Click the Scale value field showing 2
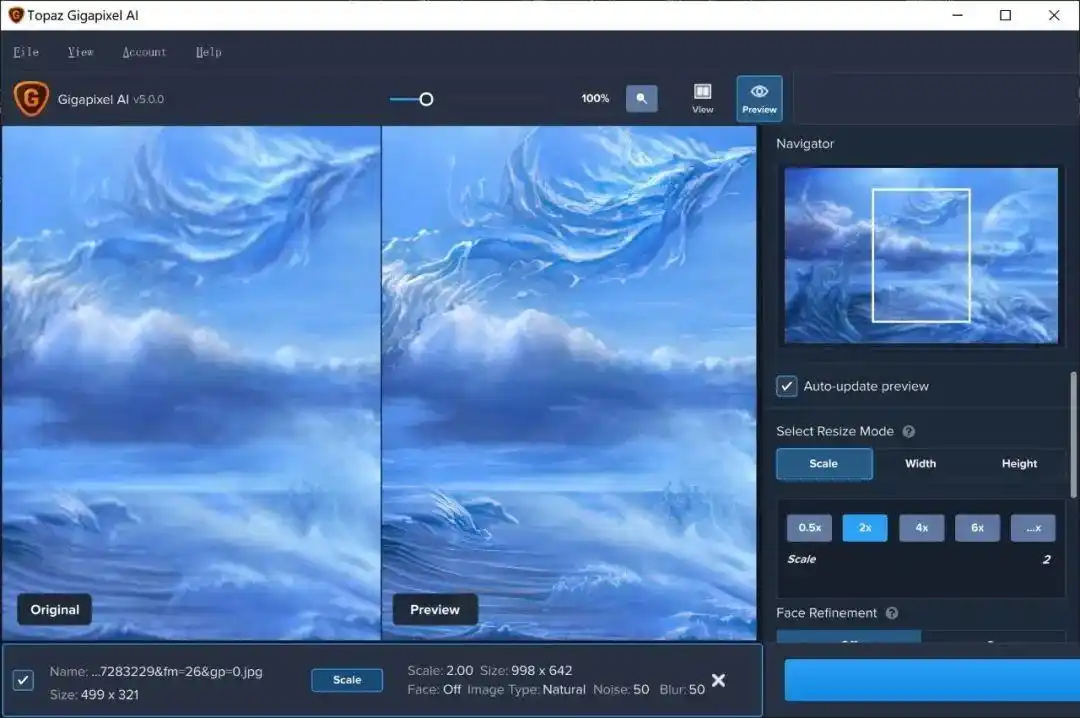The image size is (1080, 718). click(1046, 560)
